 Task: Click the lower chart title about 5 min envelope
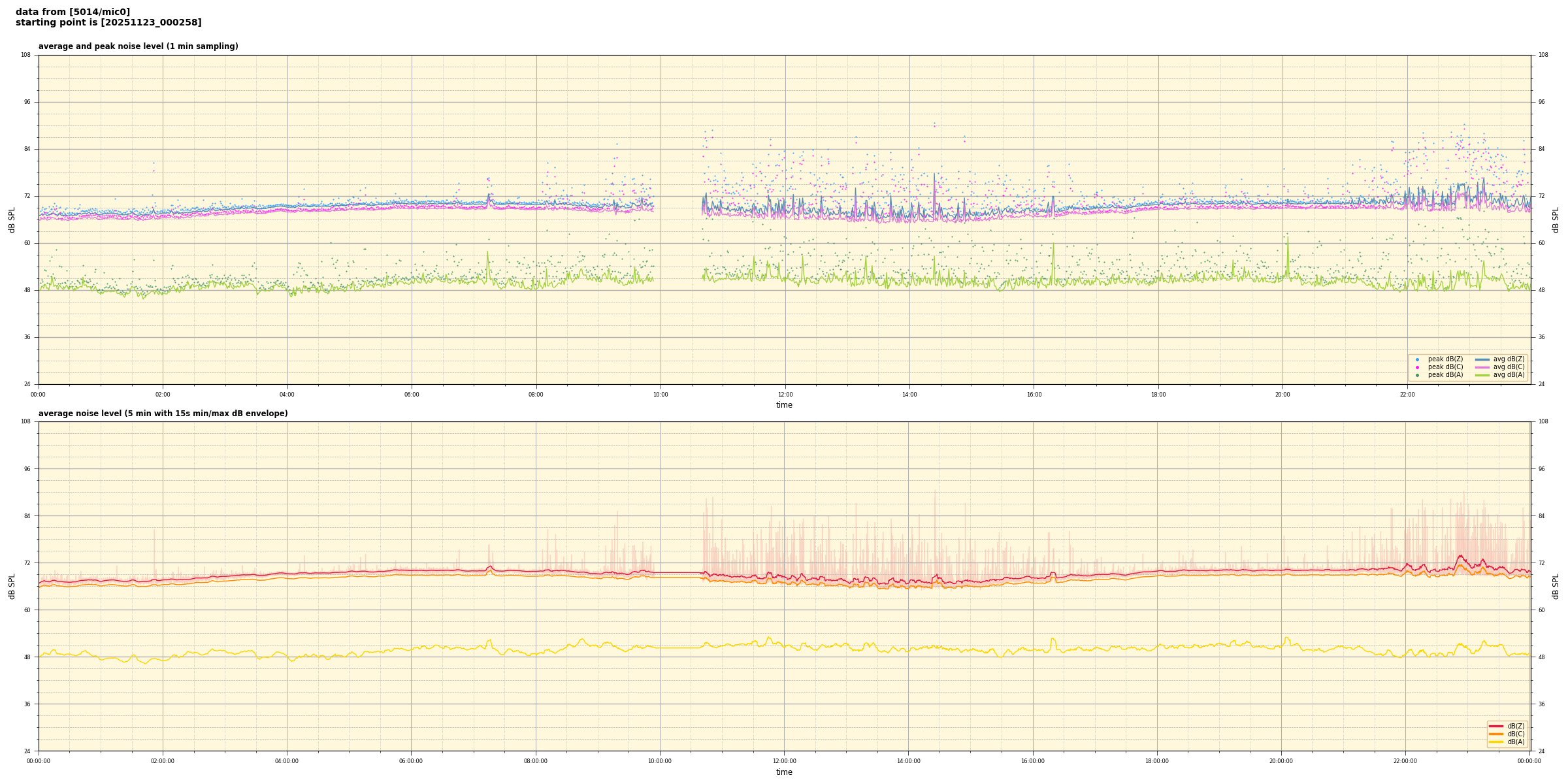click(x=163, y=414)
